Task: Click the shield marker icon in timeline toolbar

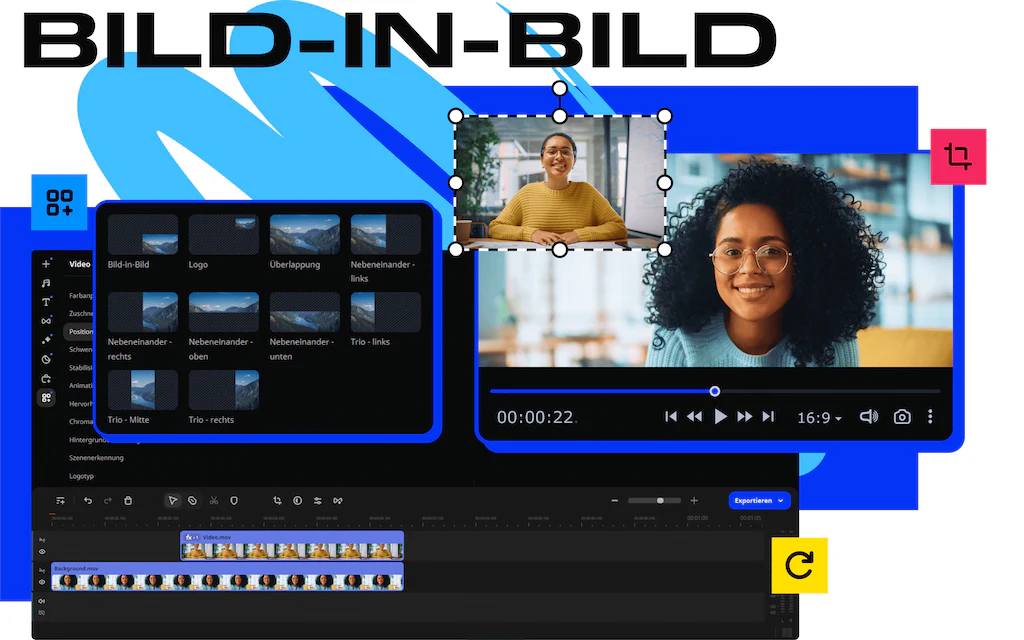Action: coord(234,500)
